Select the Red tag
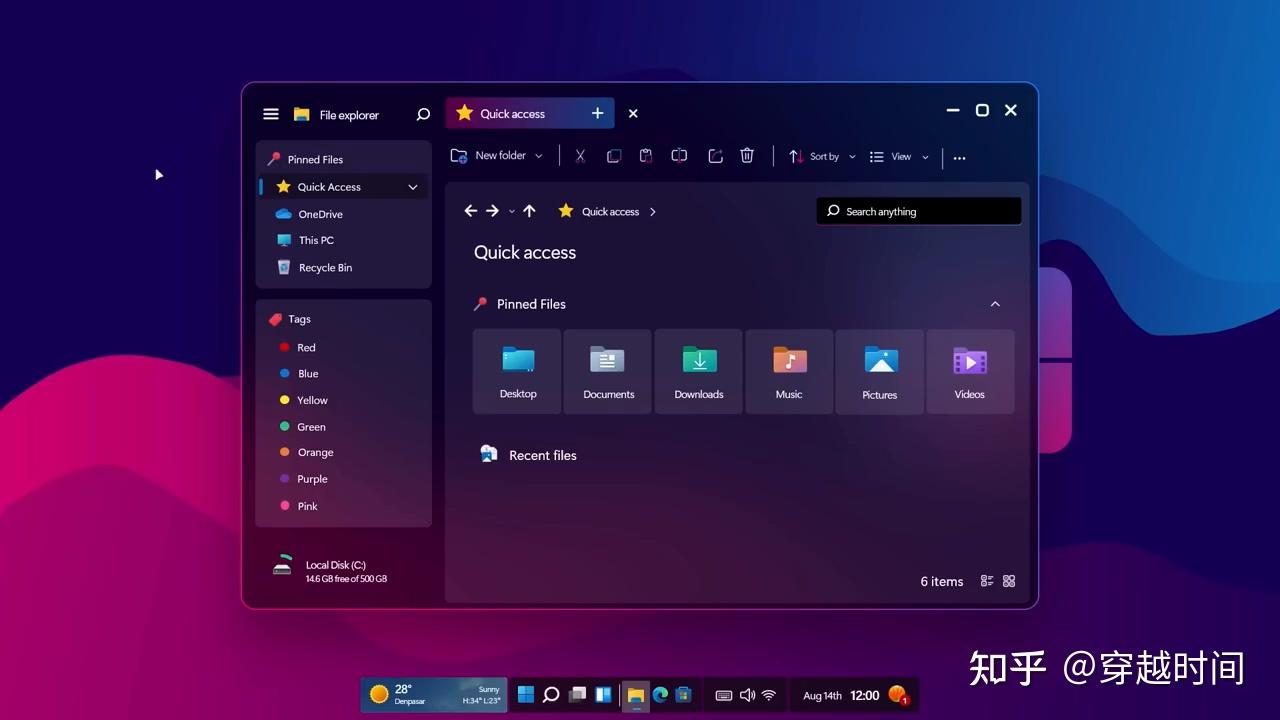 tap(305, 347)
